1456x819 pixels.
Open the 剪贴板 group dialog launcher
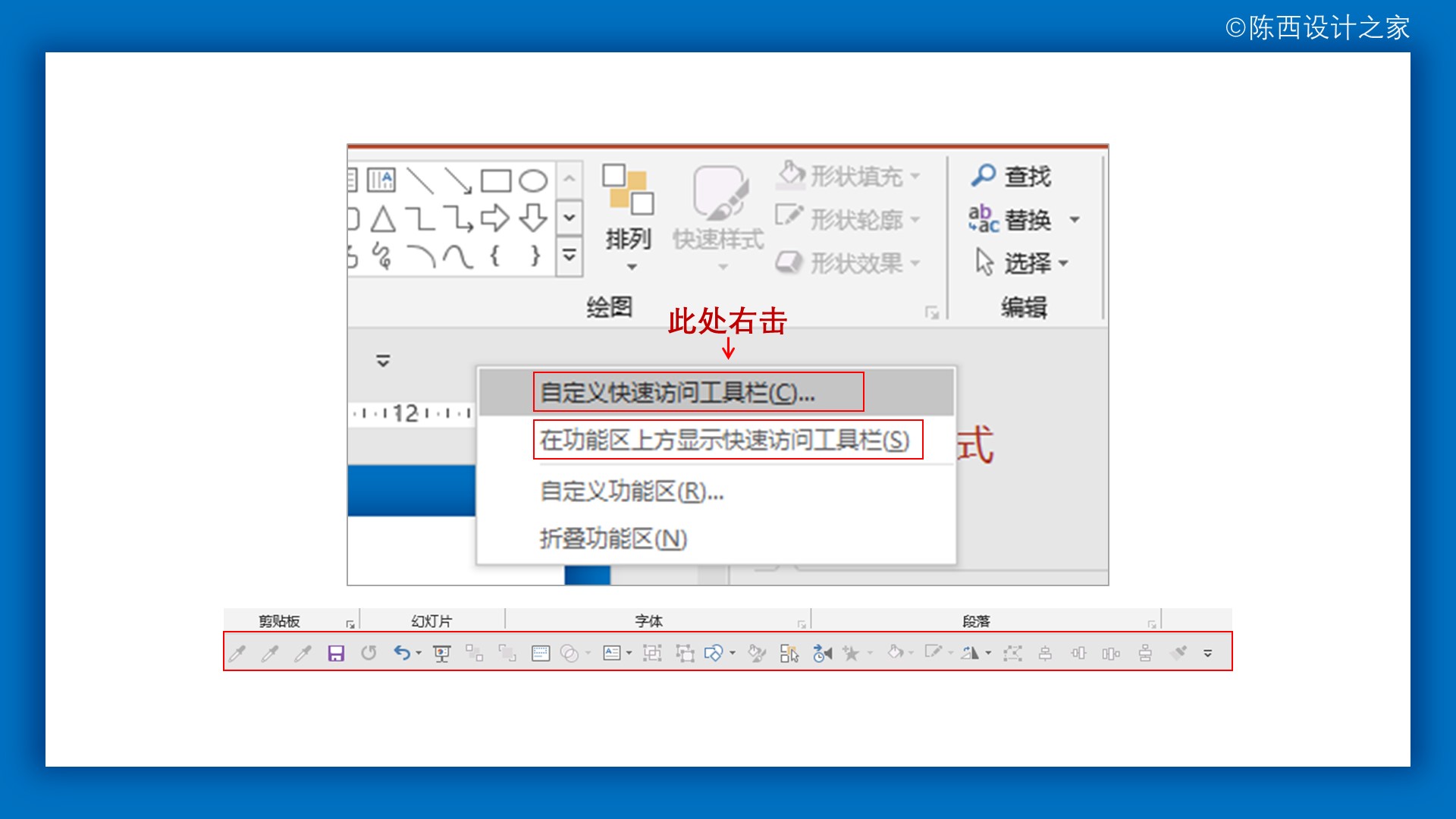[350, 624]
